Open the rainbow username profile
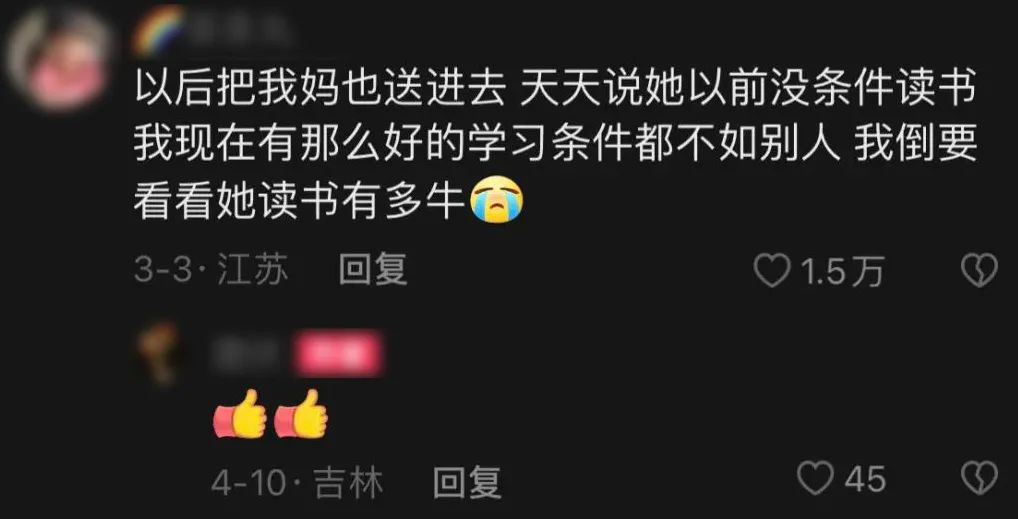Viewport: 1018px width, 519px height. [x=214, y=29]
